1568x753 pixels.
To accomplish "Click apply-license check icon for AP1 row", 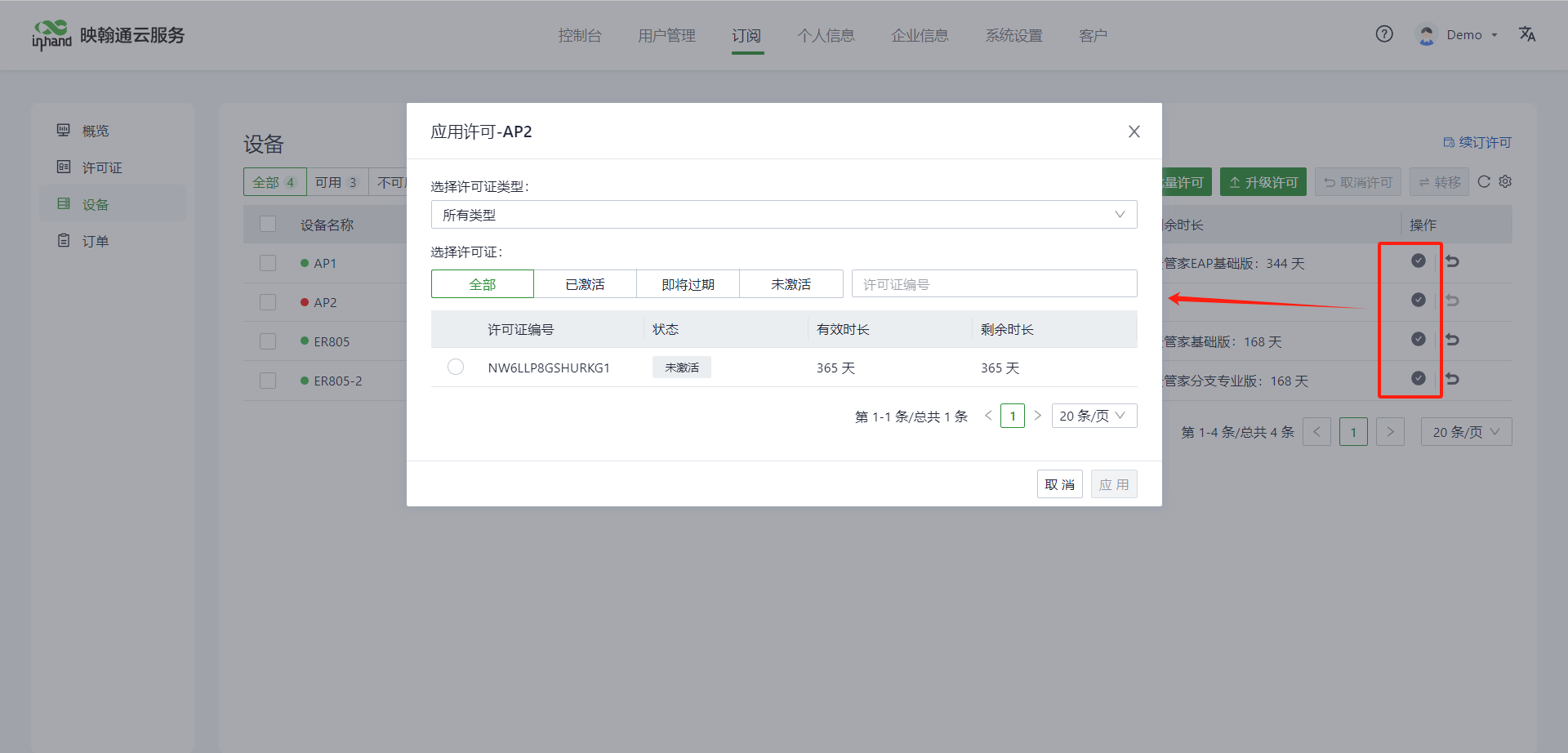I will [x=1419, y=261].
